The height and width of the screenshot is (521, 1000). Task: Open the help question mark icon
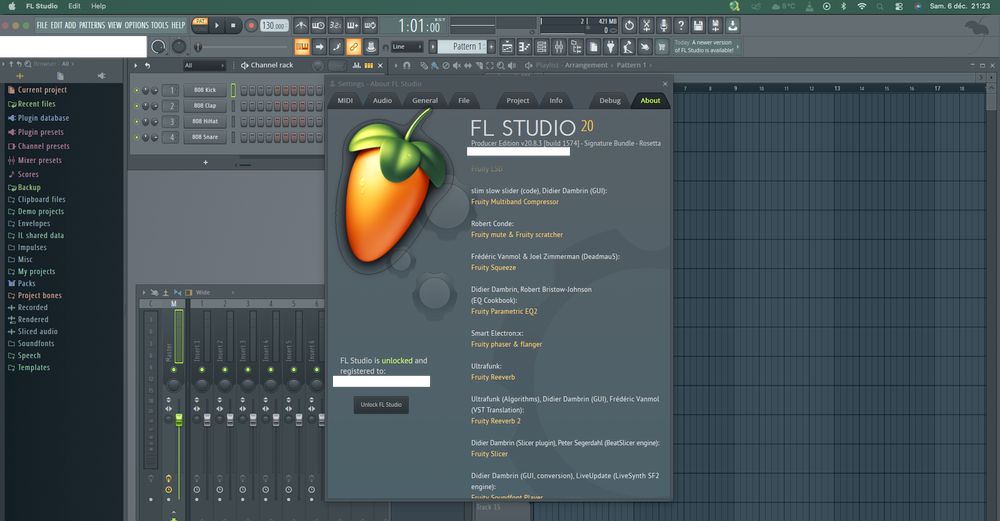(680, 26)
